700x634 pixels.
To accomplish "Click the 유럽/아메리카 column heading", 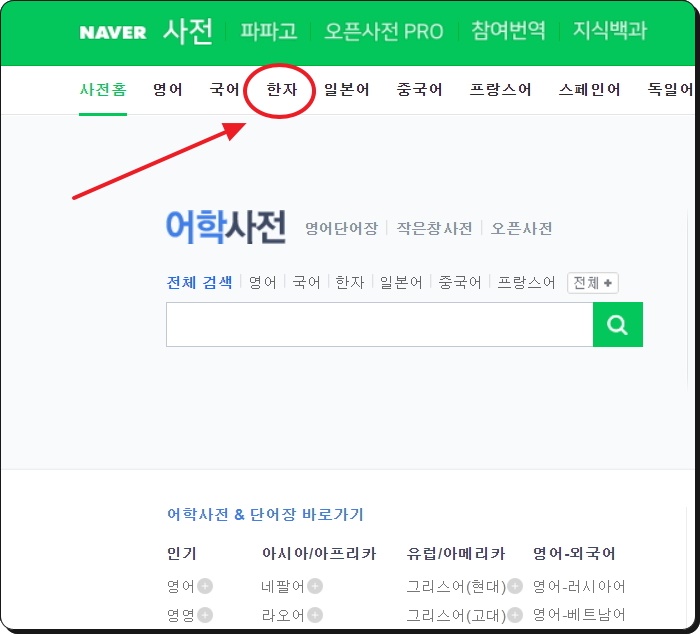I will [x=456, y=554].
